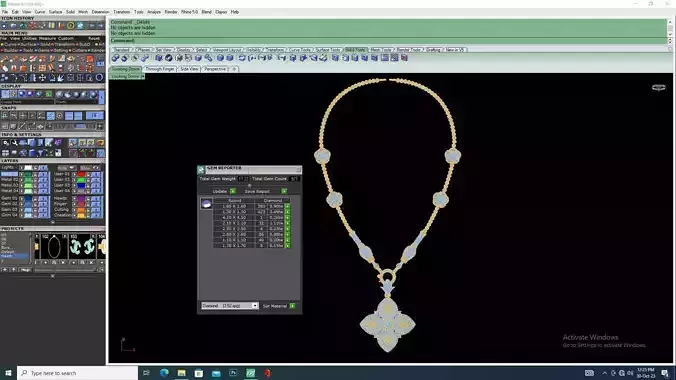Expand the 1.60 x 1.60 gem row arrow
676x380 pixels.
pyautogui.click(x=288, y=207)
